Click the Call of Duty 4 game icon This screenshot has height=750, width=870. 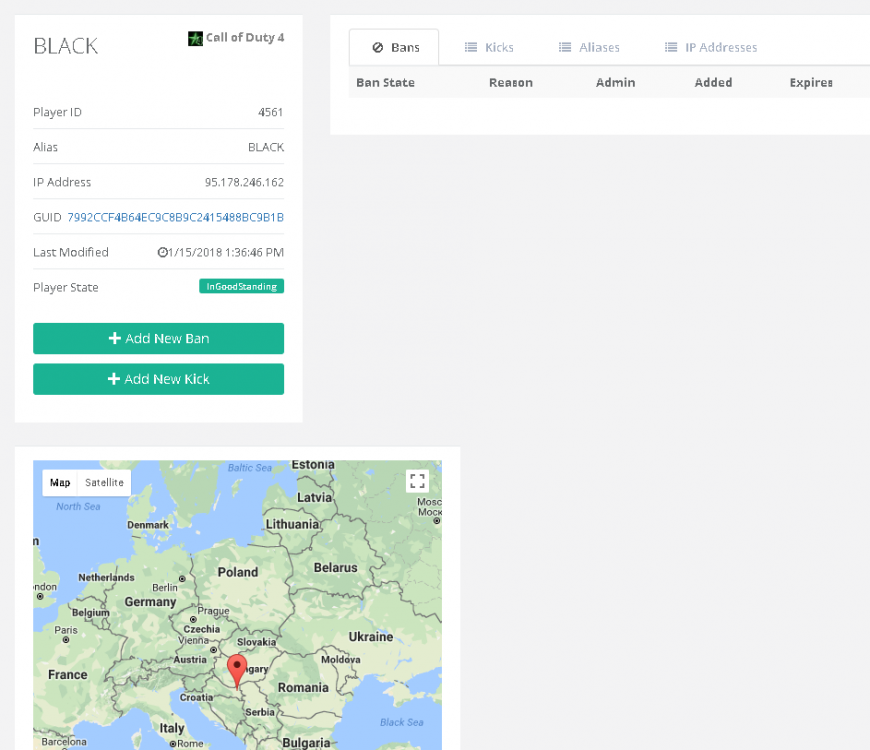(x=195, y=39)
